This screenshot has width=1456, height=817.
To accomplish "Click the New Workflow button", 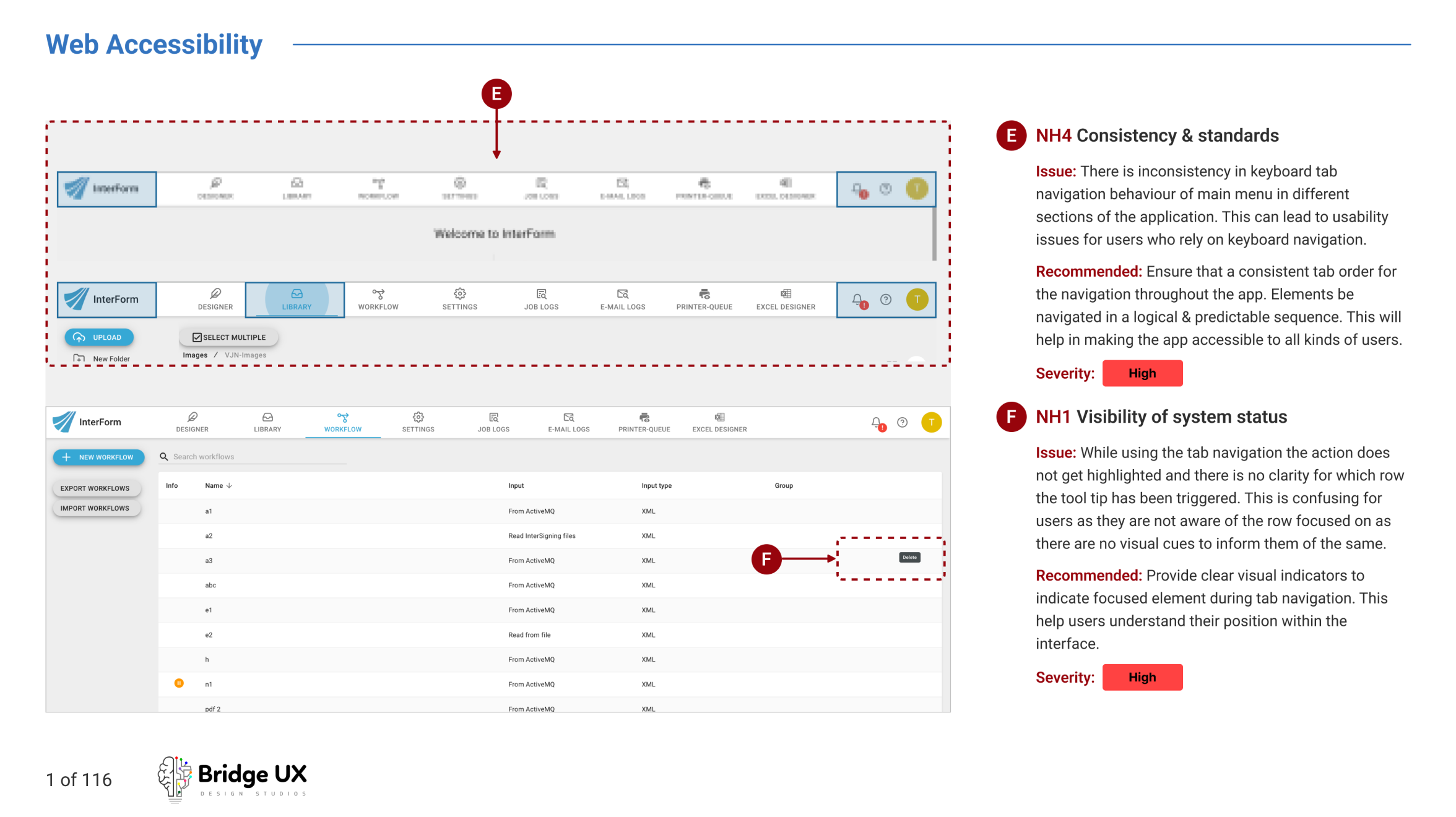I will 99,457.
